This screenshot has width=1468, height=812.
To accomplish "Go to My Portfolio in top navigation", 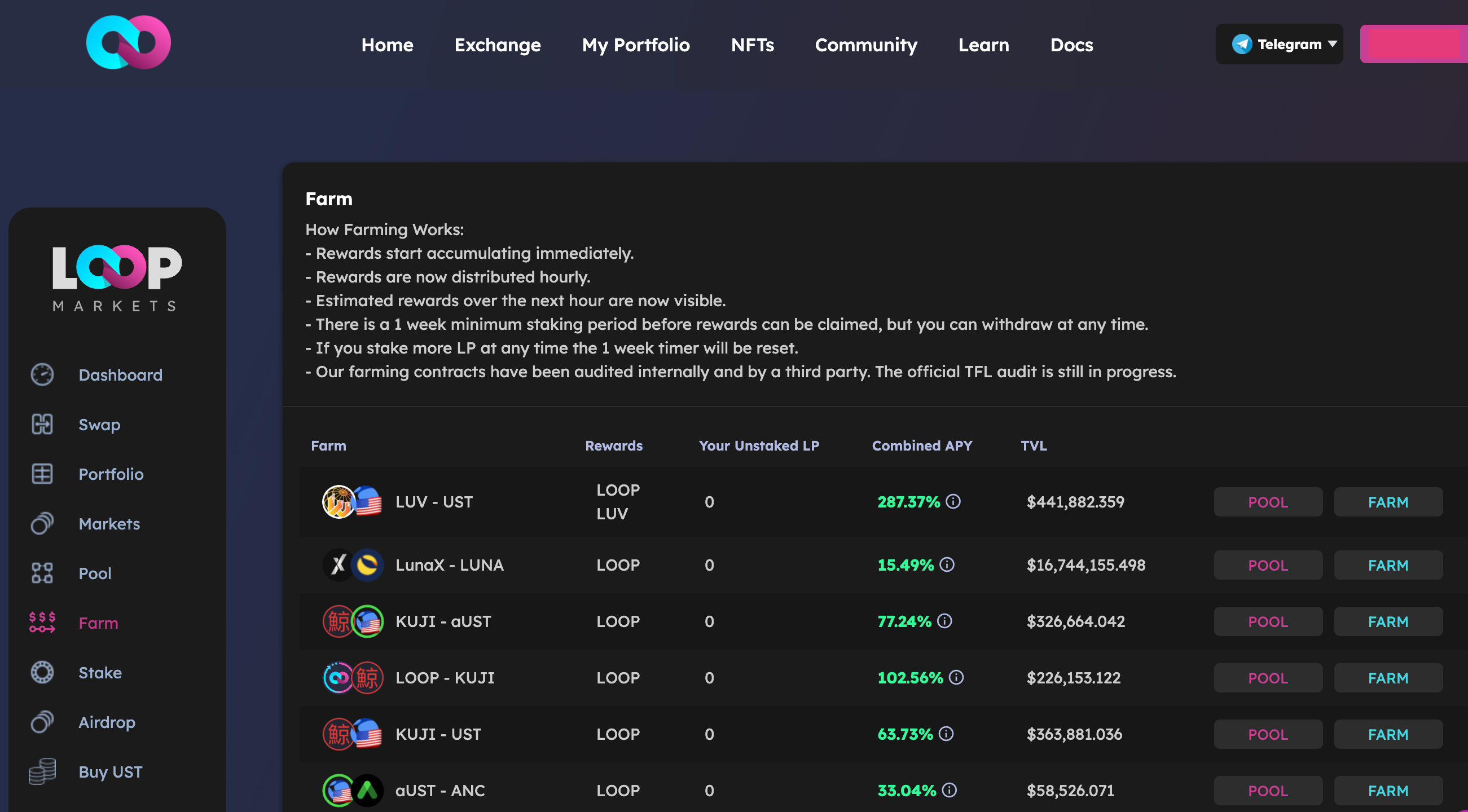I will [635, 45].
